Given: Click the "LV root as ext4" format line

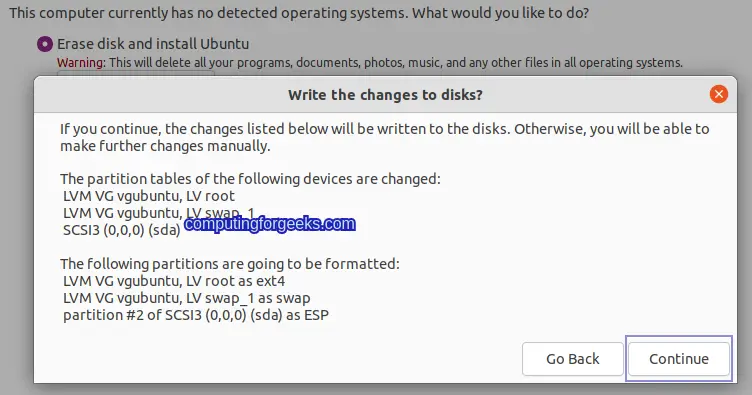Looking at the screenshot, I should [174, 281].
